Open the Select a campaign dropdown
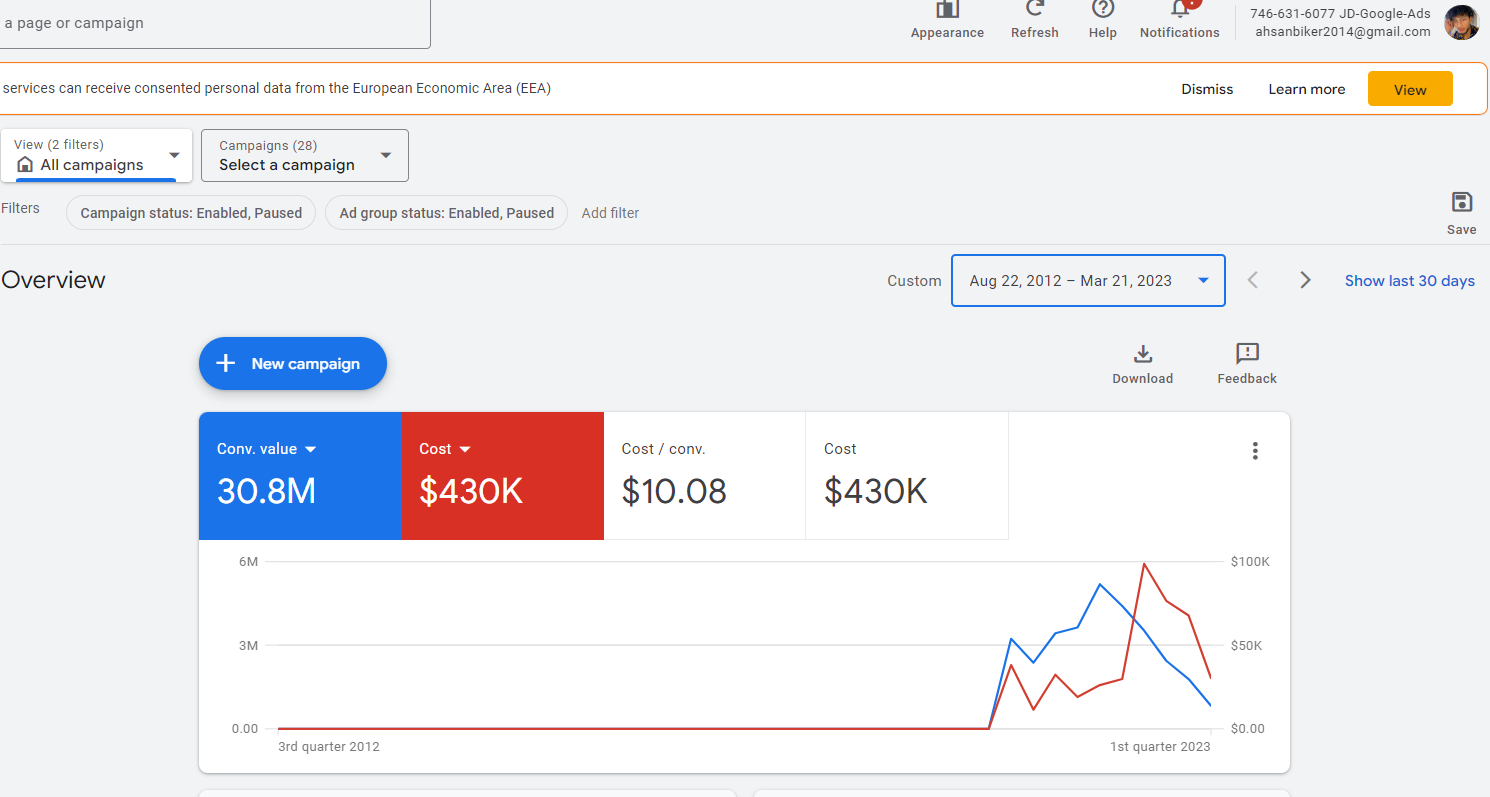The height and width of the screenshot is (797, 1490). [305, 155]
